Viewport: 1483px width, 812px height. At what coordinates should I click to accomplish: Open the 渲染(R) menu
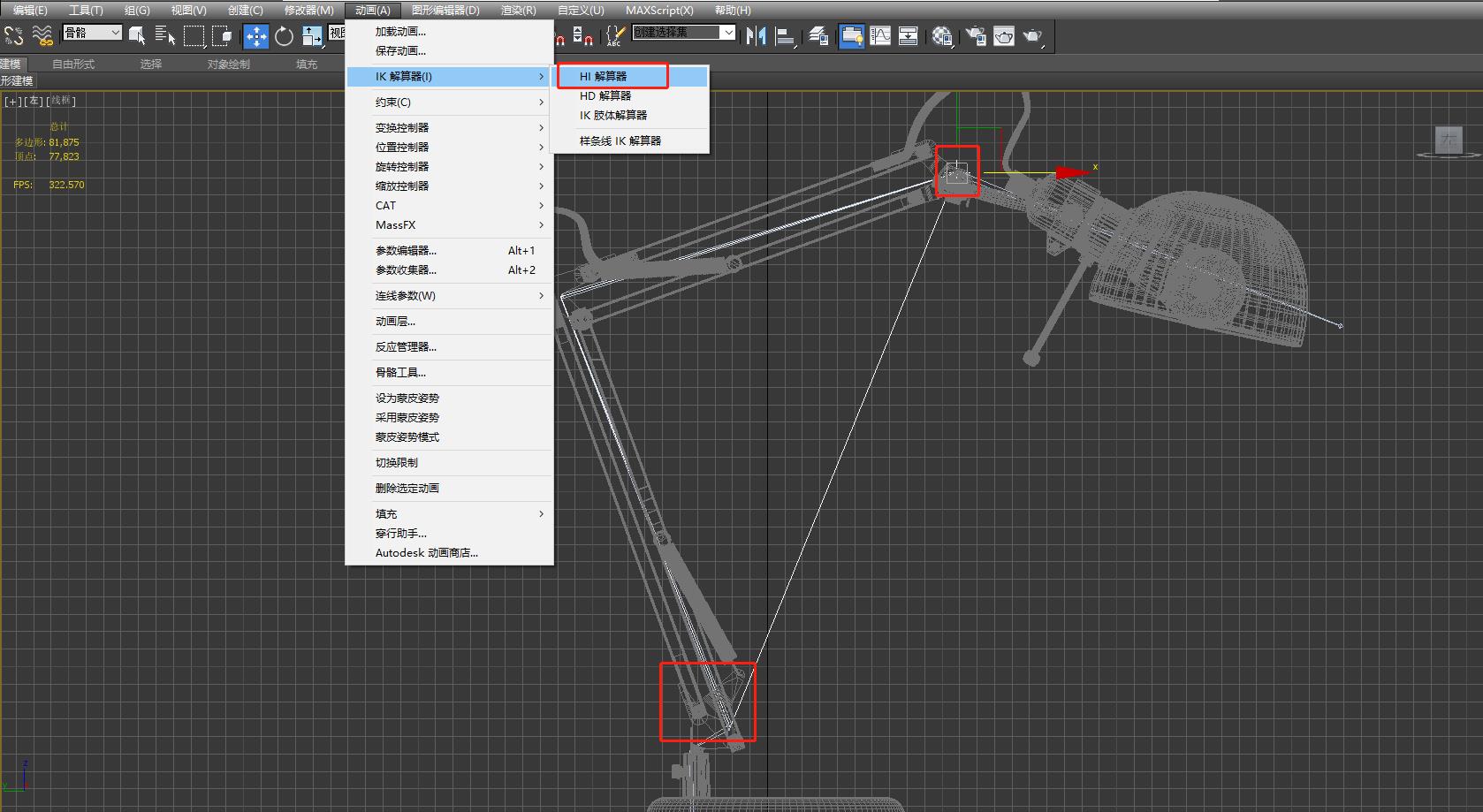pos(518,11)
